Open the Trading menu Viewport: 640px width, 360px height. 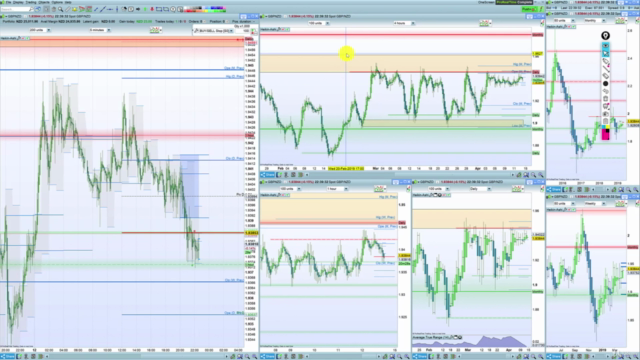coord(31,2)
